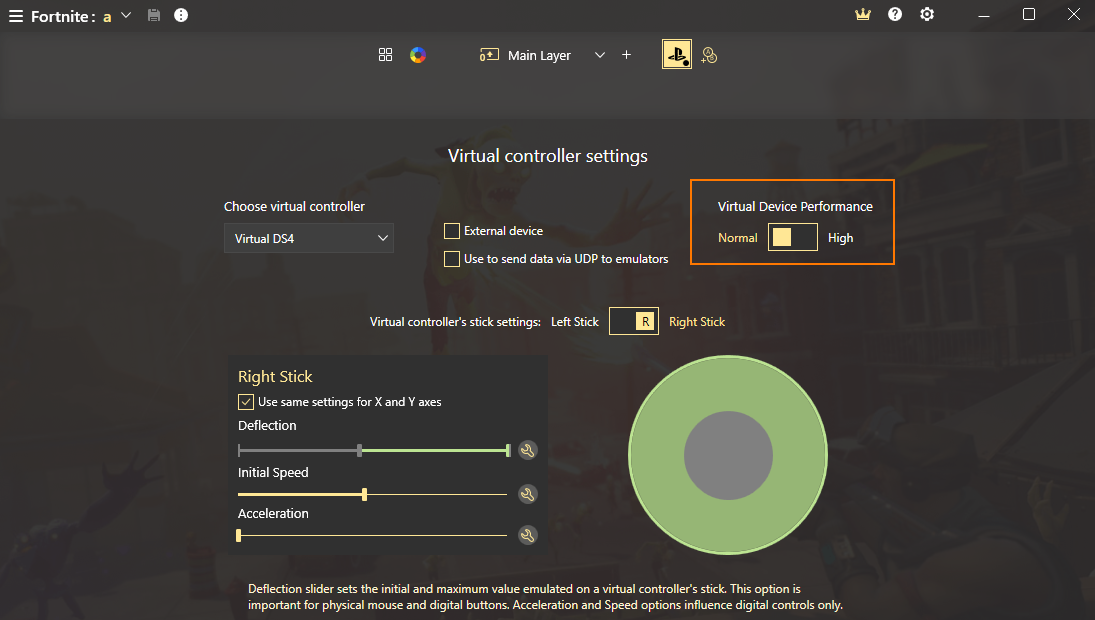This screenshot has height=620, width=1095.
Task: Click the High performance label
Action: pyautogui.click(x=841, y=238)
